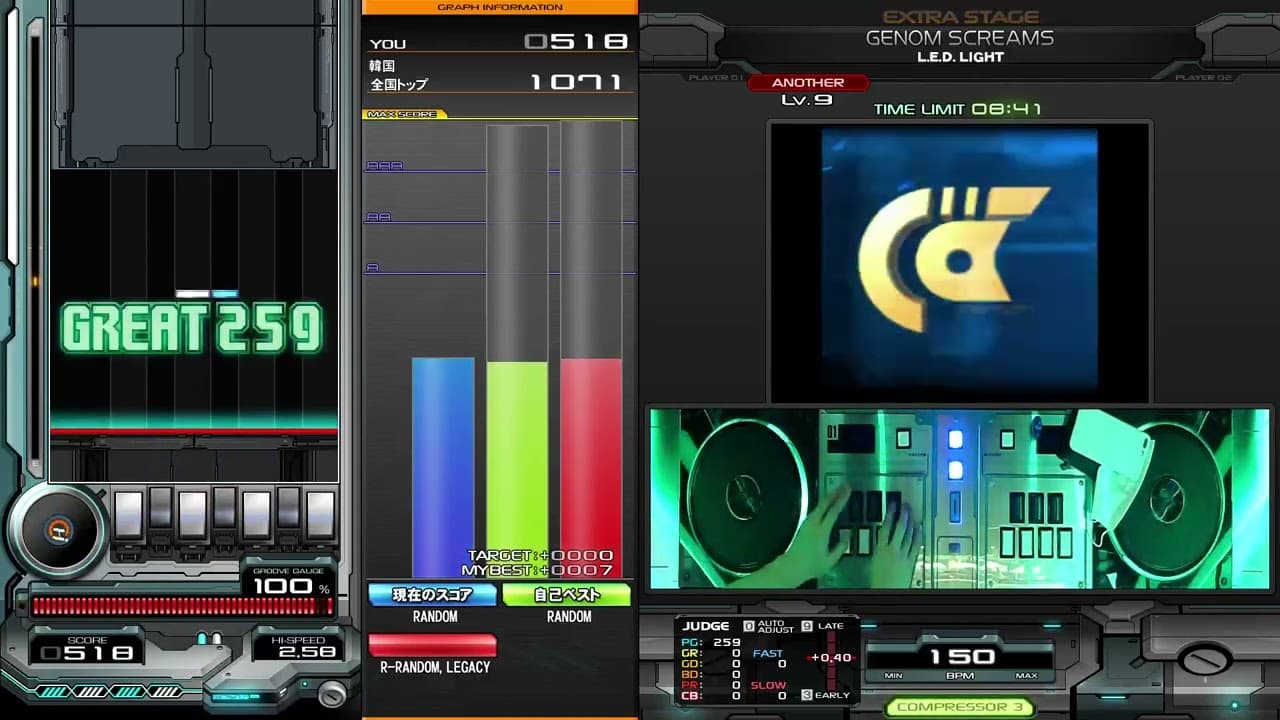
Task: Click the RANDOM label under 現在のスコア
Action: [x=435, y=617]
